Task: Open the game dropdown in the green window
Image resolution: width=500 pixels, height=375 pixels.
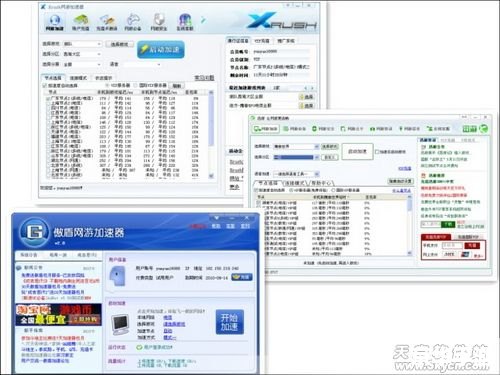Action: click(296, 146)
